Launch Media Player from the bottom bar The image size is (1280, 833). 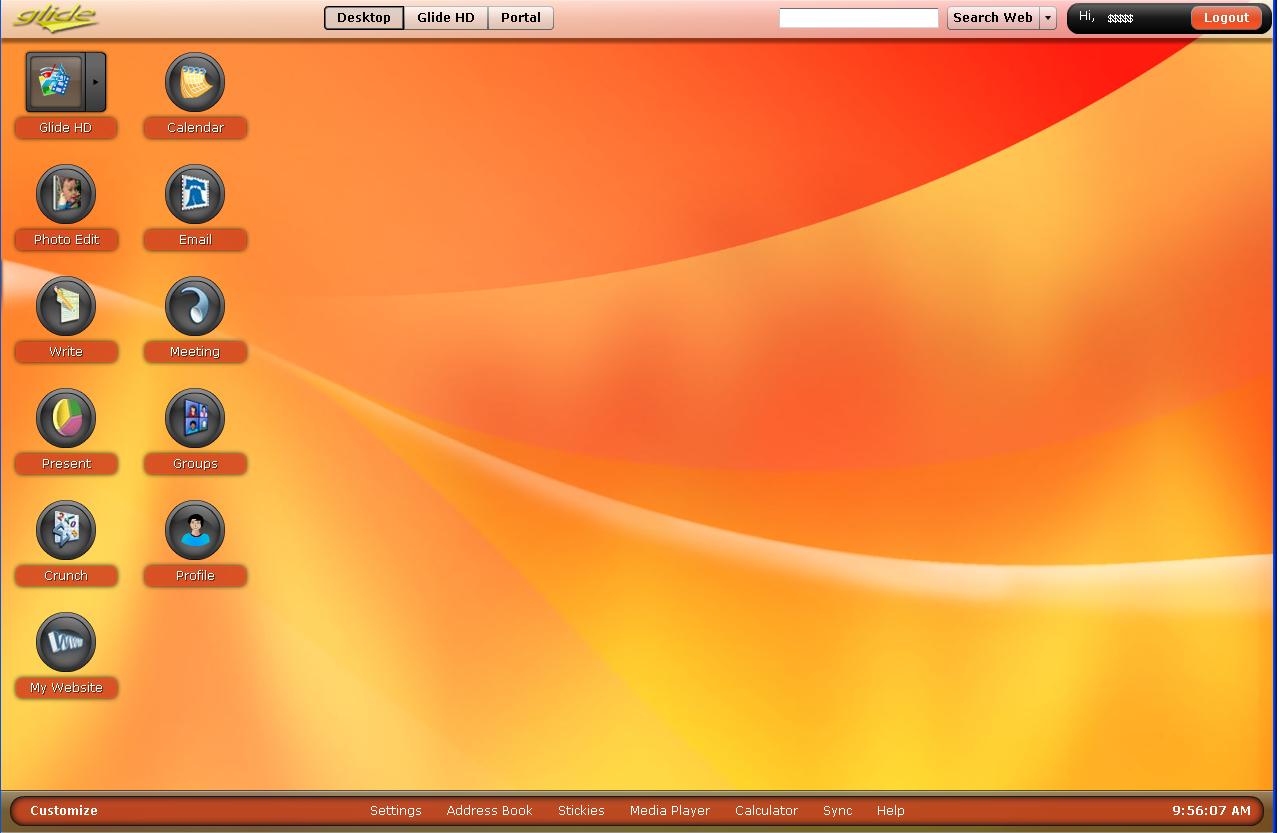point(670,811)
